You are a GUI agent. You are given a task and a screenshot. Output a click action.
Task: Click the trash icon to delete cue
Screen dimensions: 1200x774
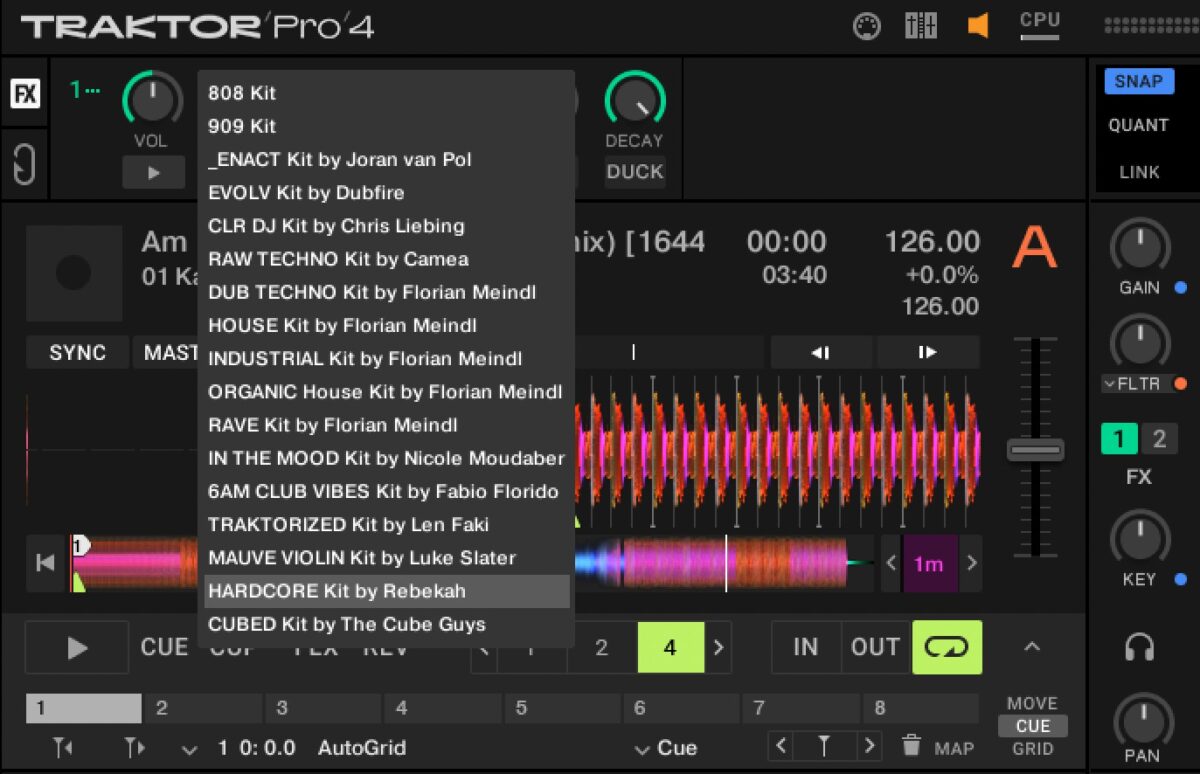pos(911,746)
